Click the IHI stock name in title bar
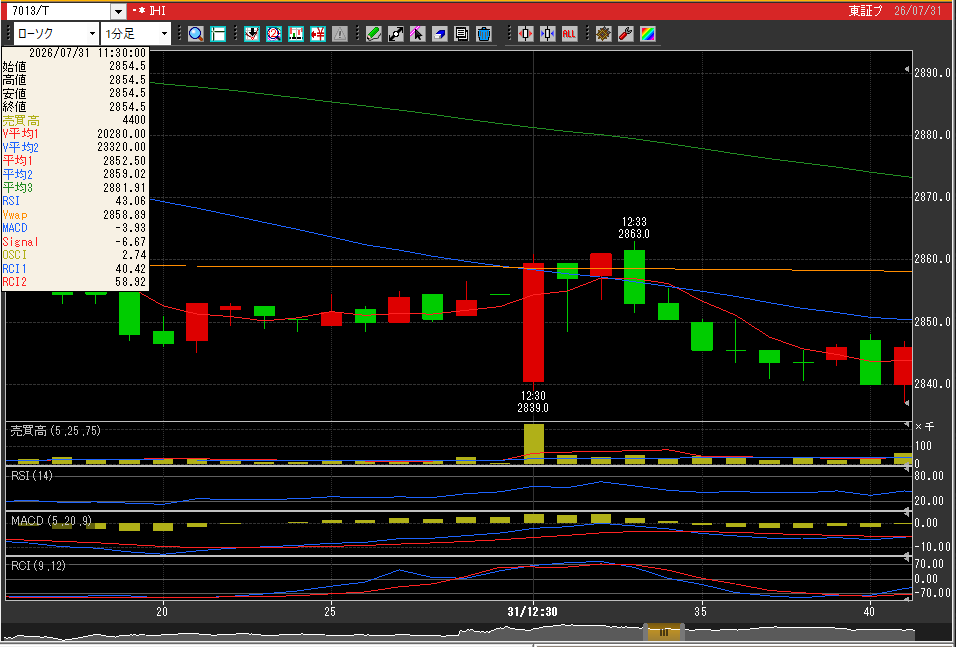The width and height of the screenshot is (956, 647). click(157, 11)
